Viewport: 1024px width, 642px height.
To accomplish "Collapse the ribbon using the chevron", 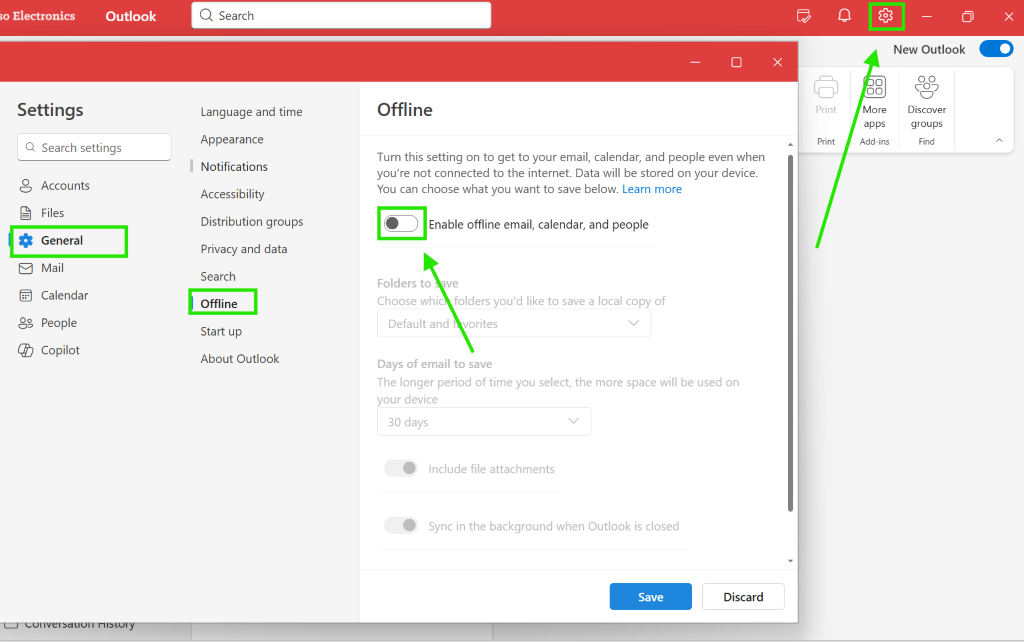I will pyautogui.click(x=999, y=140).
